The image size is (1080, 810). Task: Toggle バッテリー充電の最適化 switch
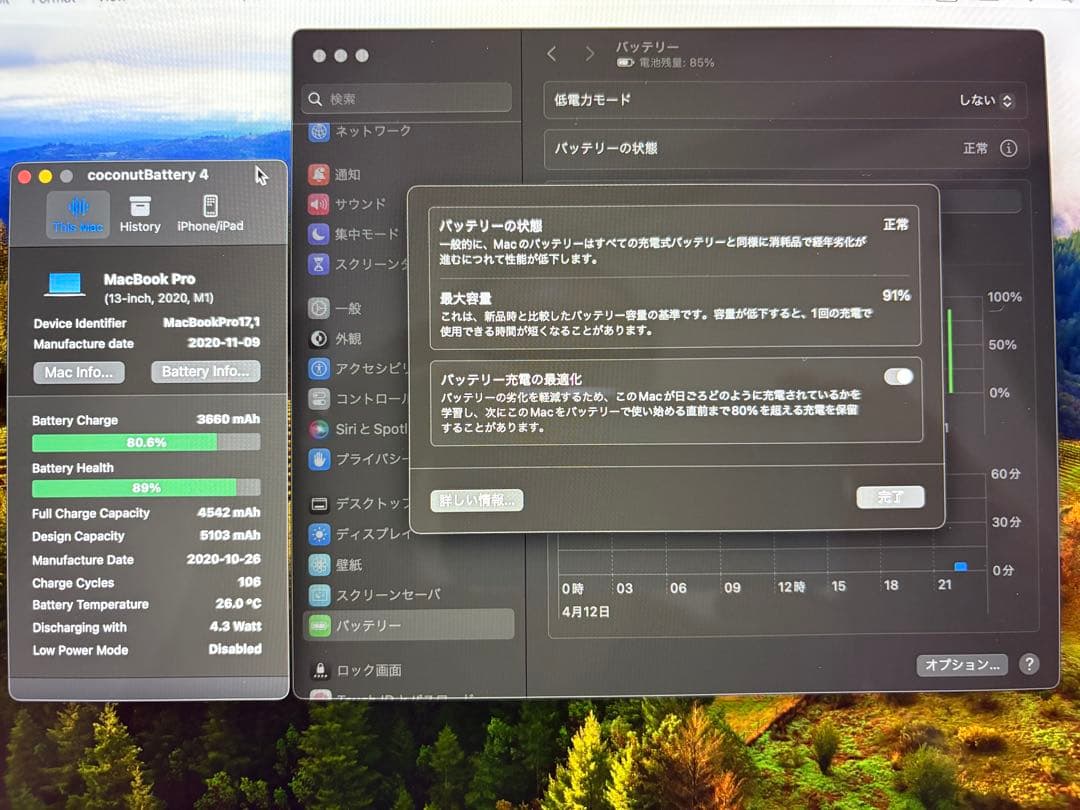pyautogui.click(x=898, y=376)
